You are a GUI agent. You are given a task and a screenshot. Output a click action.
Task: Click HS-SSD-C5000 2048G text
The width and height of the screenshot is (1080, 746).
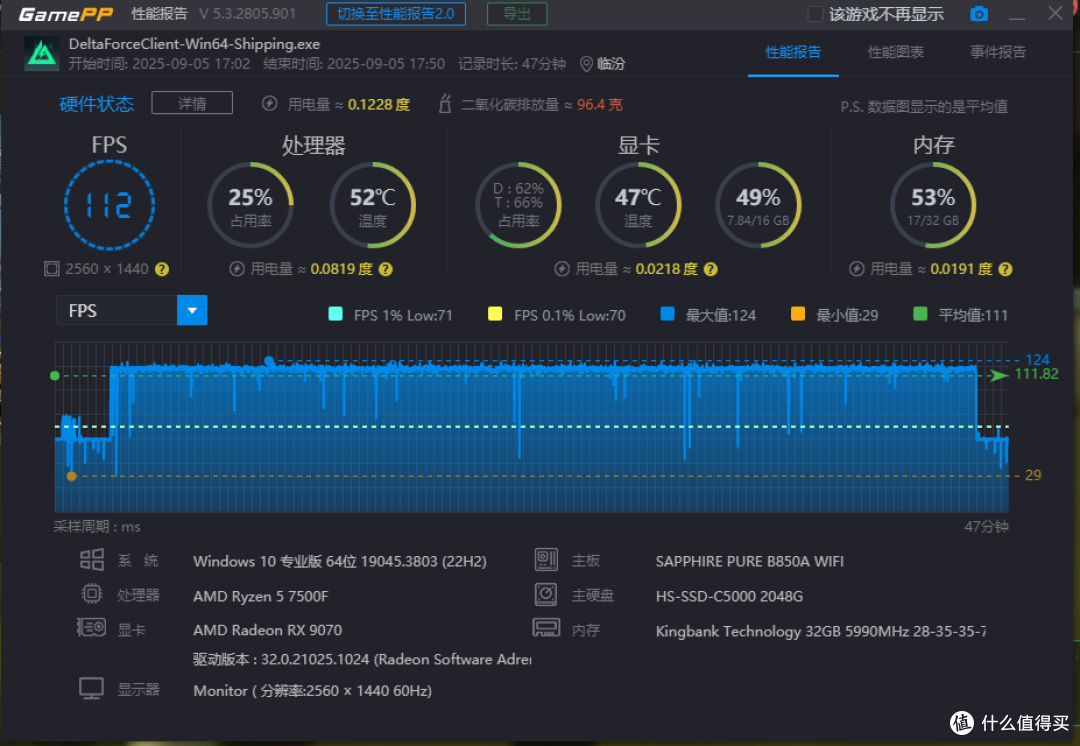coord(729,596)
